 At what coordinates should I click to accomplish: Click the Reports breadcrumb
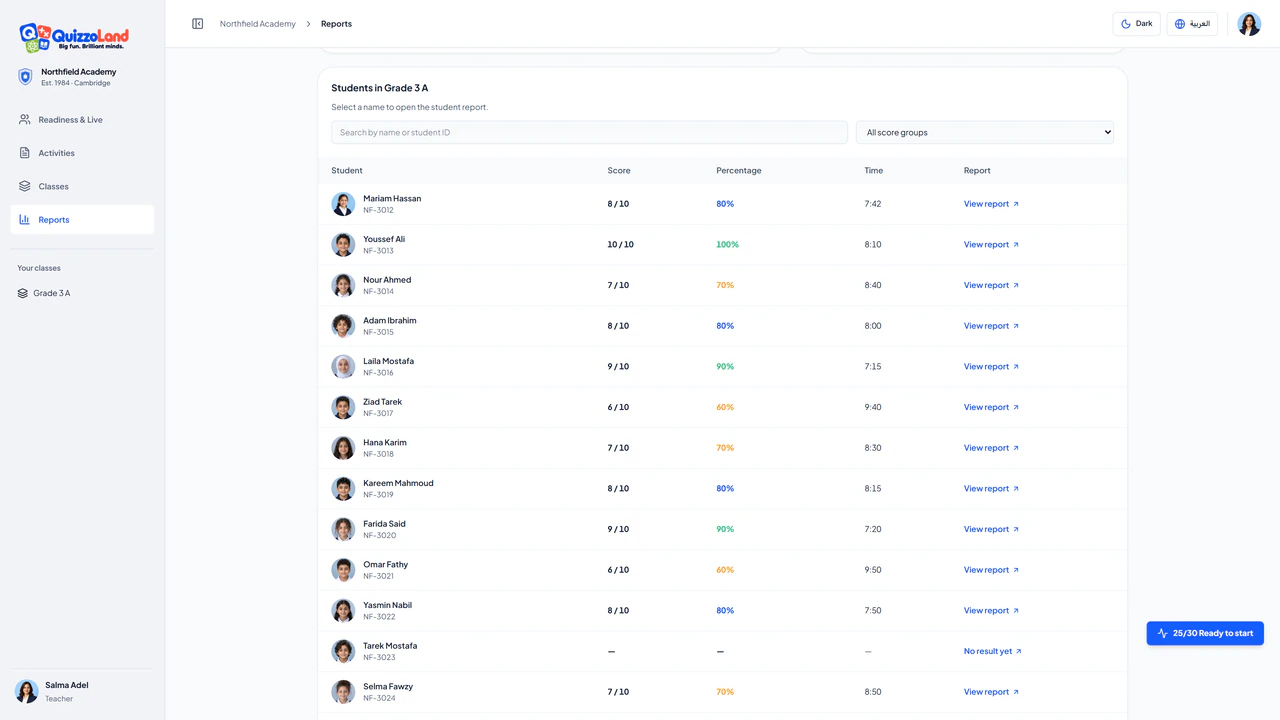pyautogui.click(x=336, y=24)
